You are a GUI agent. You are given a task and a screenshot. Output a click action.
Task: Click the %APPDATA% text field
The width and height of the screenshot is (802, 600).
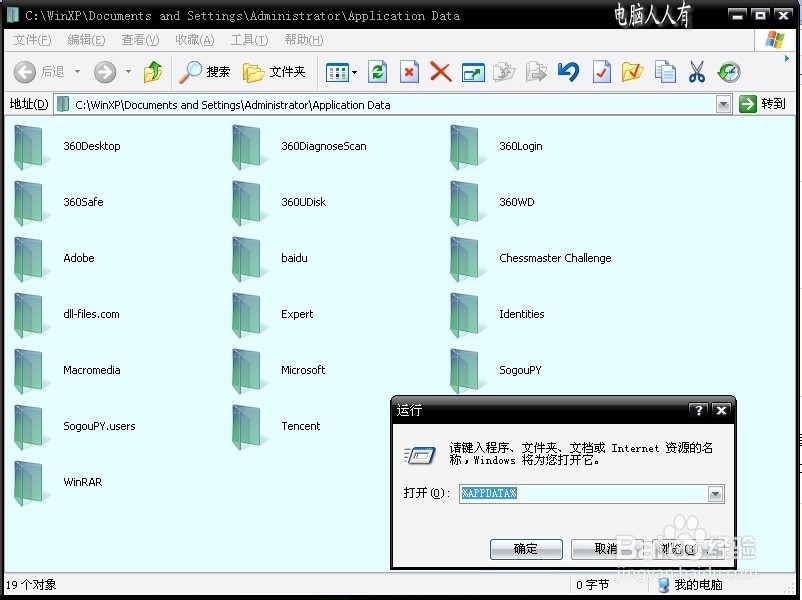[583, 494]
